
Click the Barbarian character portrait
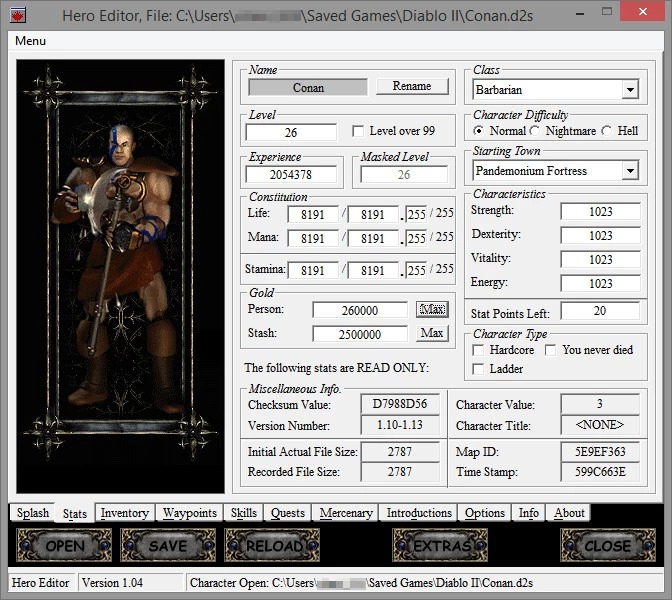(120, 276)
